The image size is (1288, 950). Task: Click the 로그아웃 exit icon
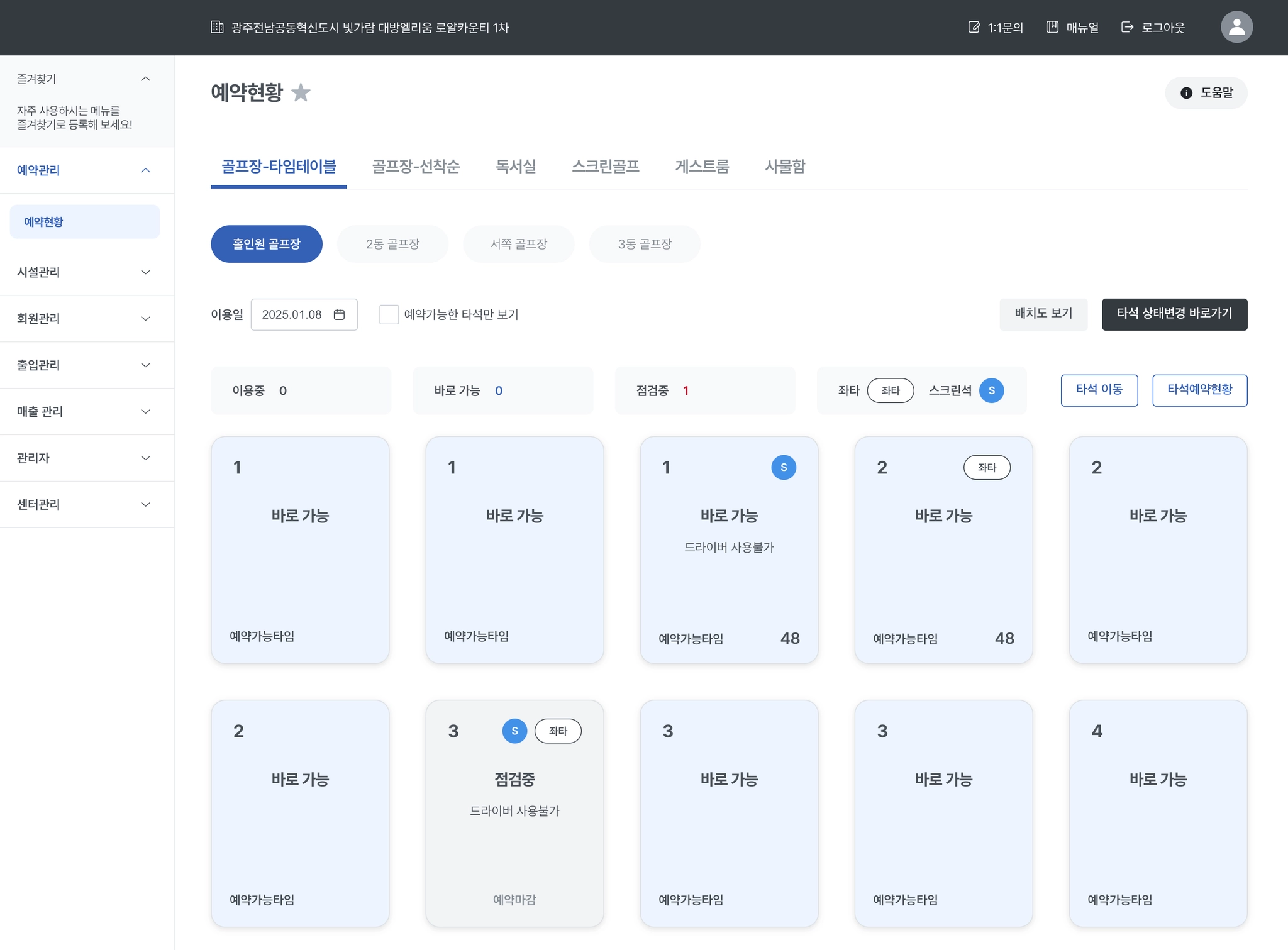click(1127, 27)
